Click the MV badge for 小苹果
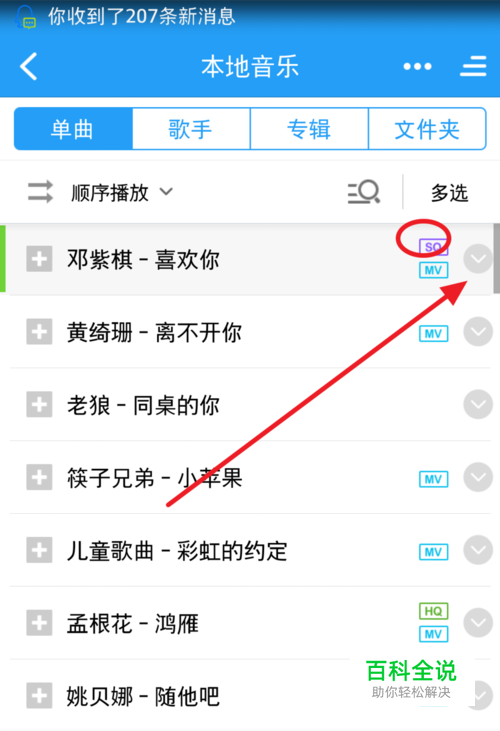 coord(433,479)
